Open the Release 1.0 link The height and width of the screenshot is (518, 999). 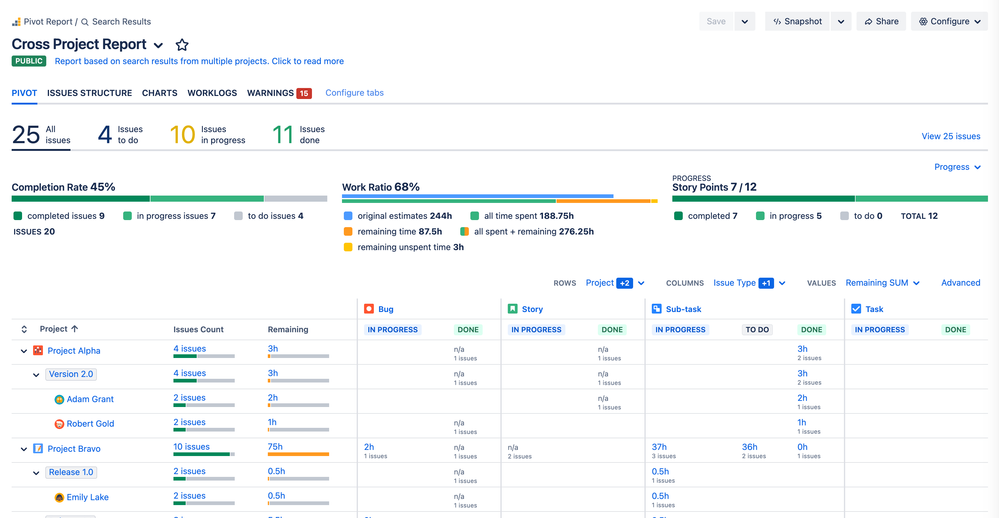71,472
